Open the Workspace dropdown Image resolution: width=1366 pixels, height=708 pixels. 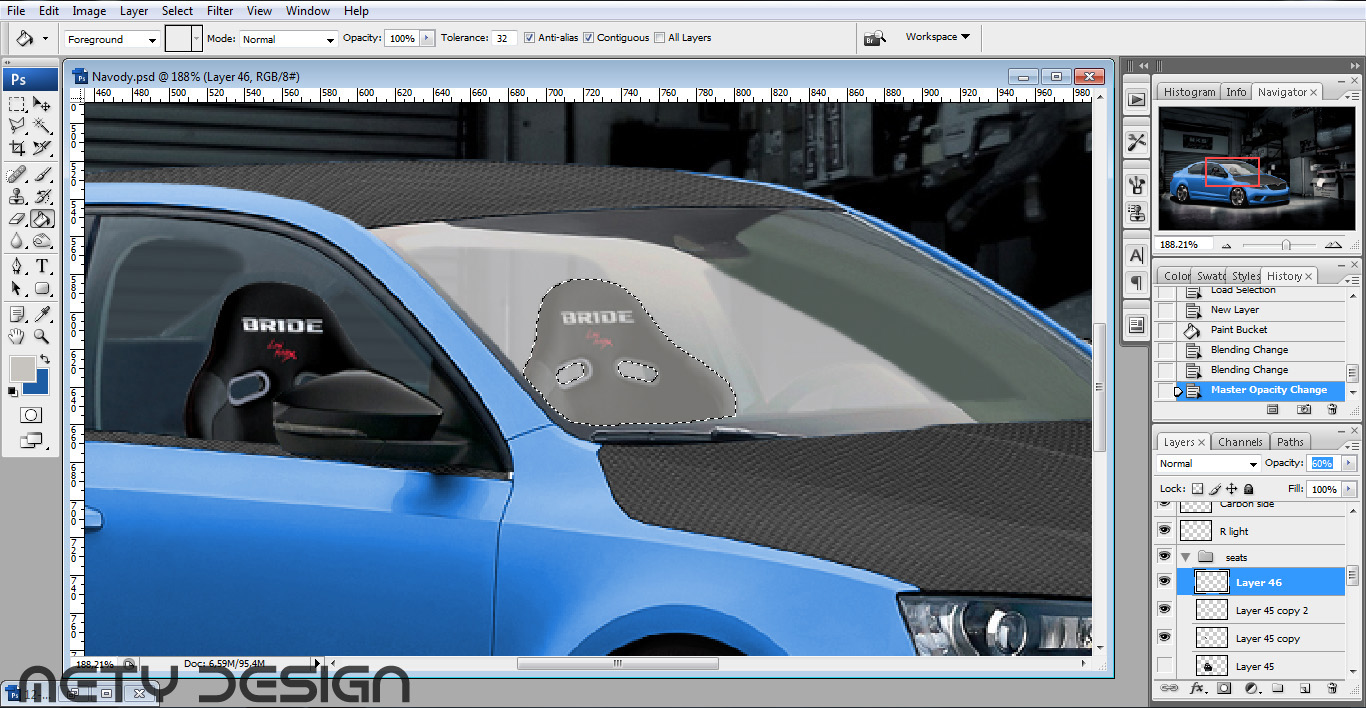937,37
